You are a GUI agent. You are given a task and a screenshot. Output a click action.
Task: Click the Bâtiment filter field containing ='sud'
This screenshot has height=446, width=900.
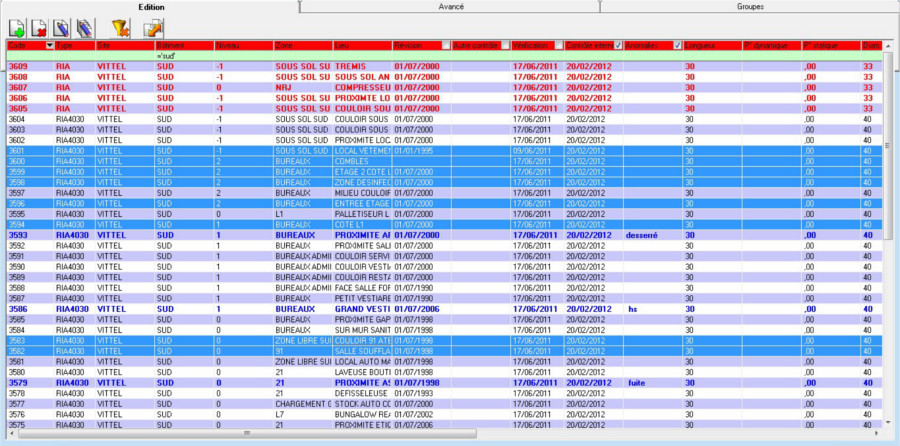[184, 56]
